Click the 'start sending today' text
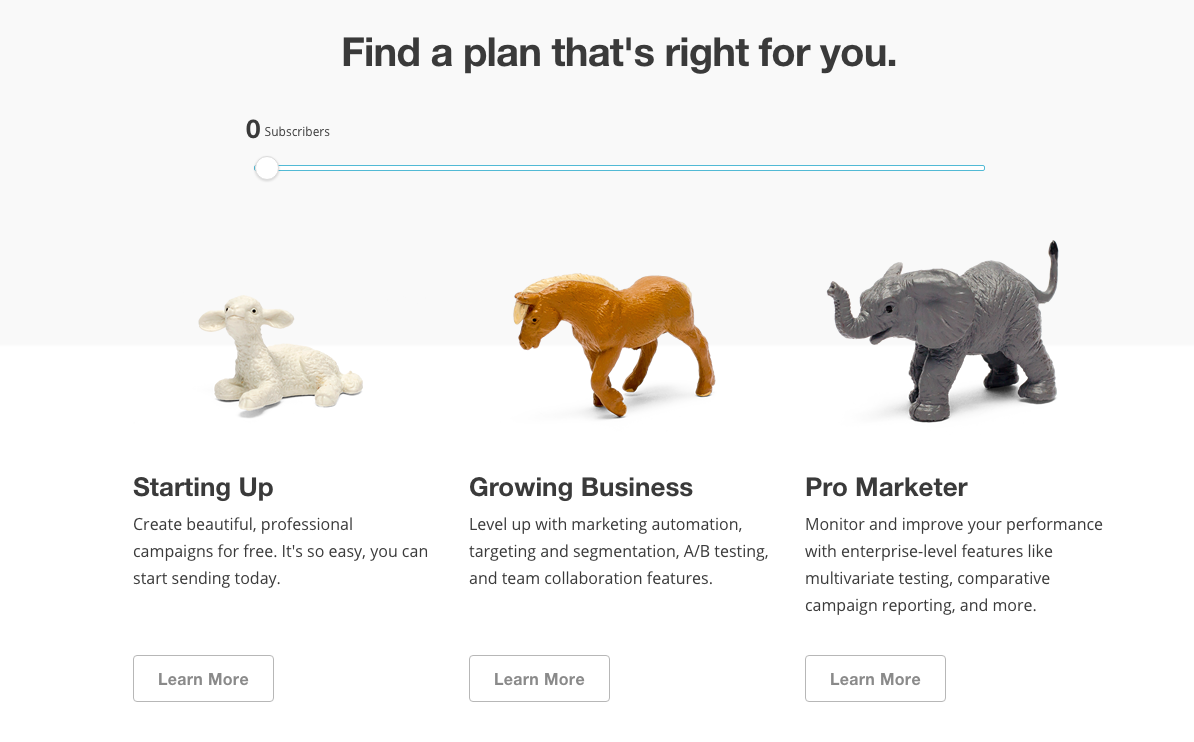Viewport: 1194px width, 742px height. pyautogui.click(x=206, y=578)
